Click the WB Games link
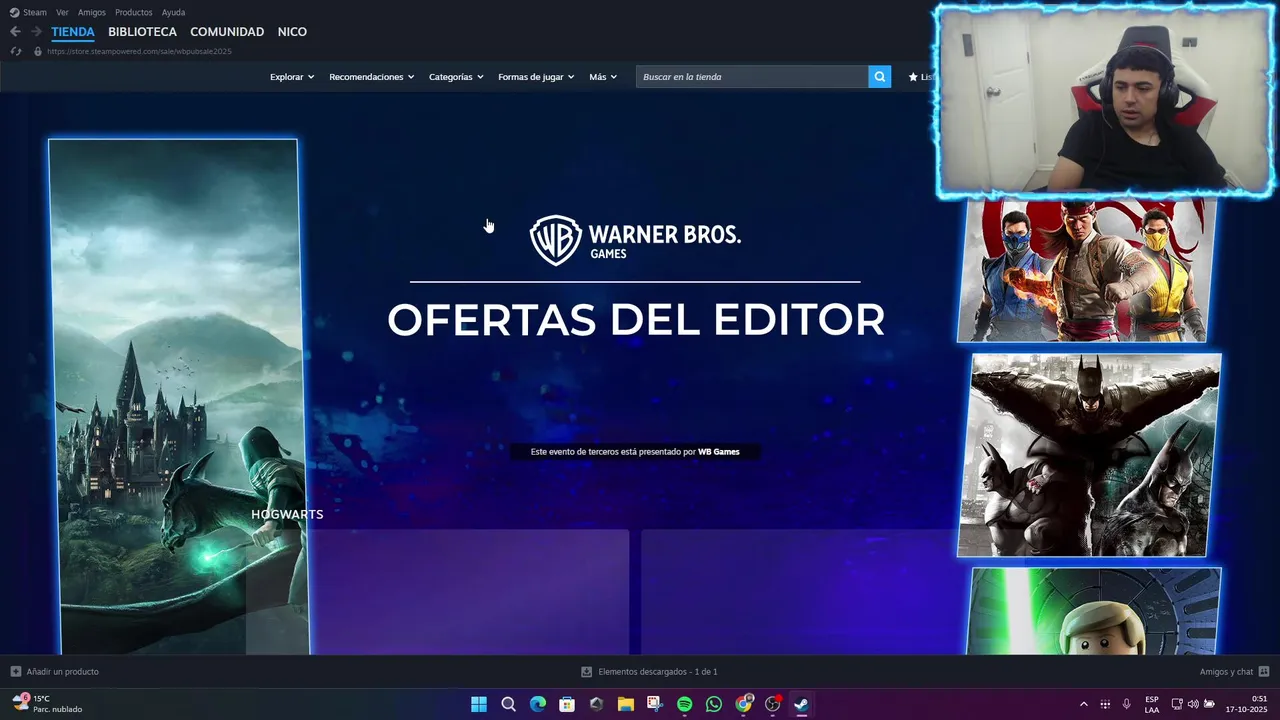1280x720 pixels. point(719,452)
